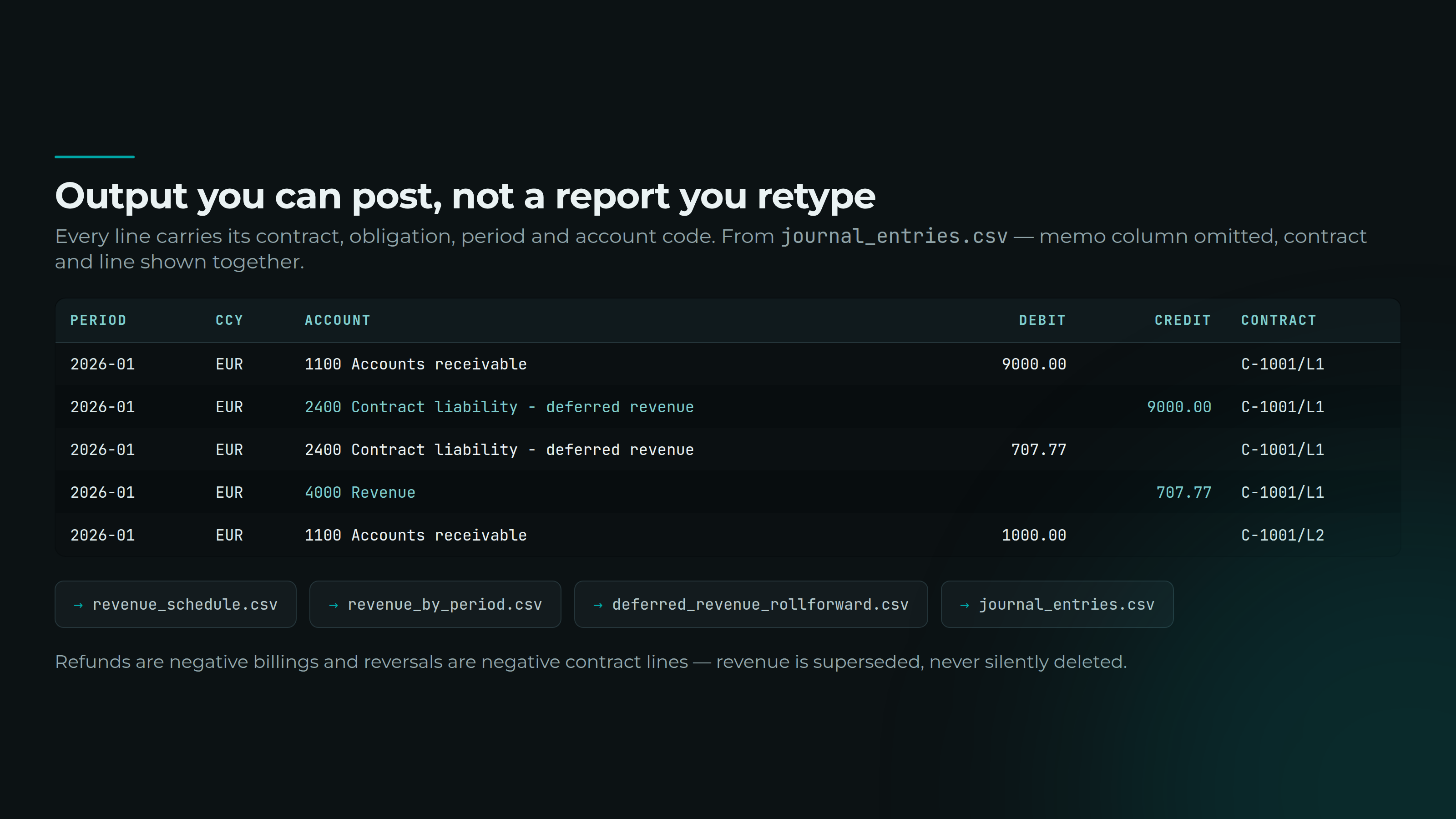Click the inline journal_entries.csv code in subtitle

894,236
